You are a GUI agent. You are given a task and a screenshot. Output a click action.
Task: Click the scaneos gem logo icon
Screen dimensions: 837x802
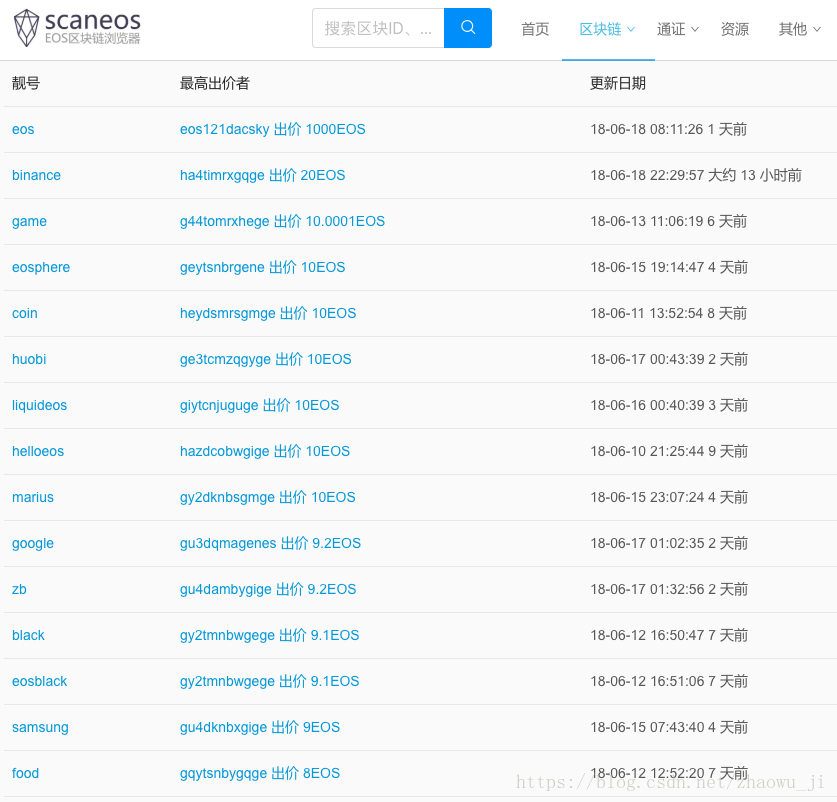tap(26, 28)
